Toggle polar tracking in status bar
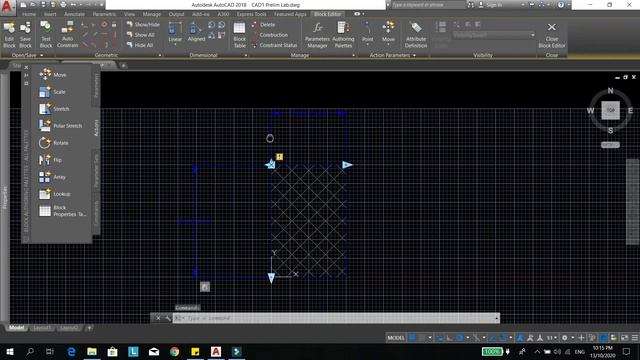 (460, 338)
